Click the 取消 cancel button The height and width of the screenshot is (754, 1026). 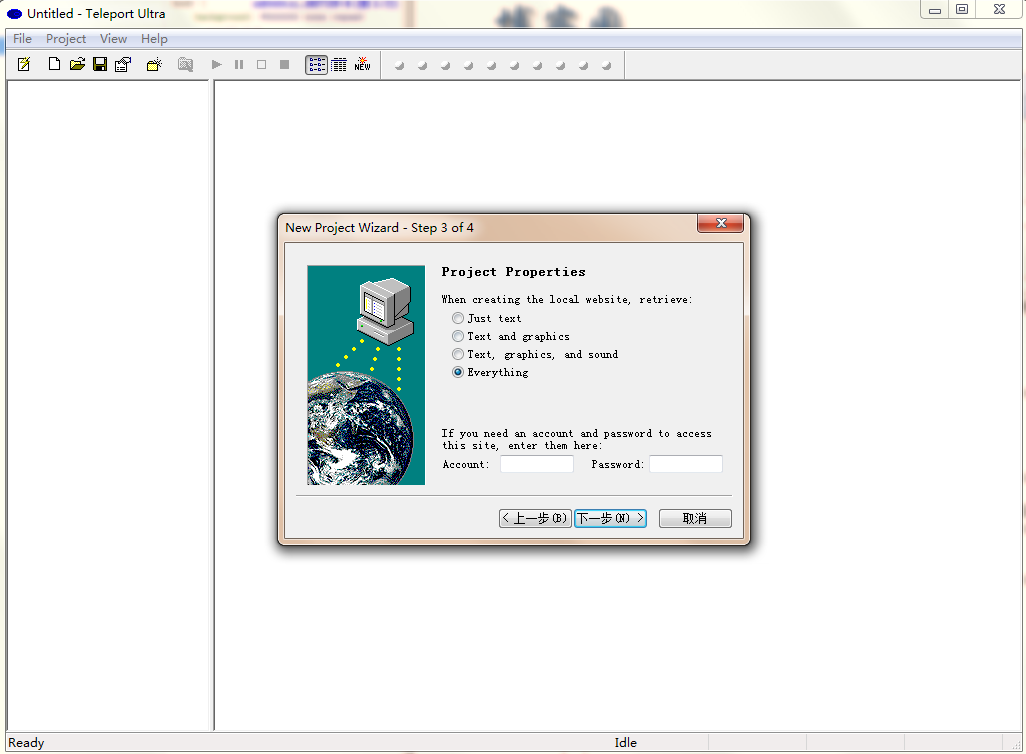pyautogui.click(x=695, y=518)
